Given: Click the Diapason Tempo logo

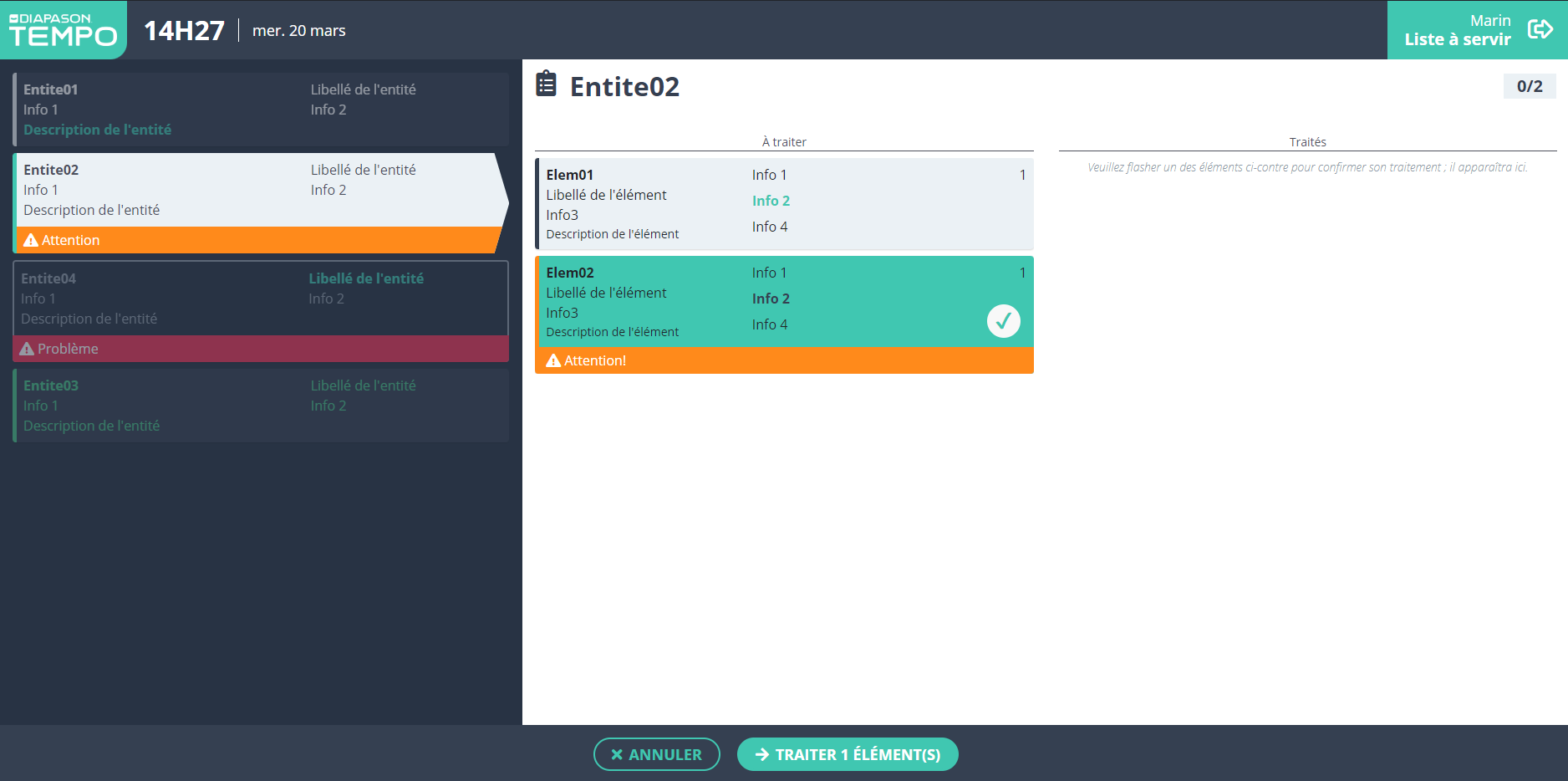Looking at the screenshot, I should pyautogui.click(x=63, y=30).
